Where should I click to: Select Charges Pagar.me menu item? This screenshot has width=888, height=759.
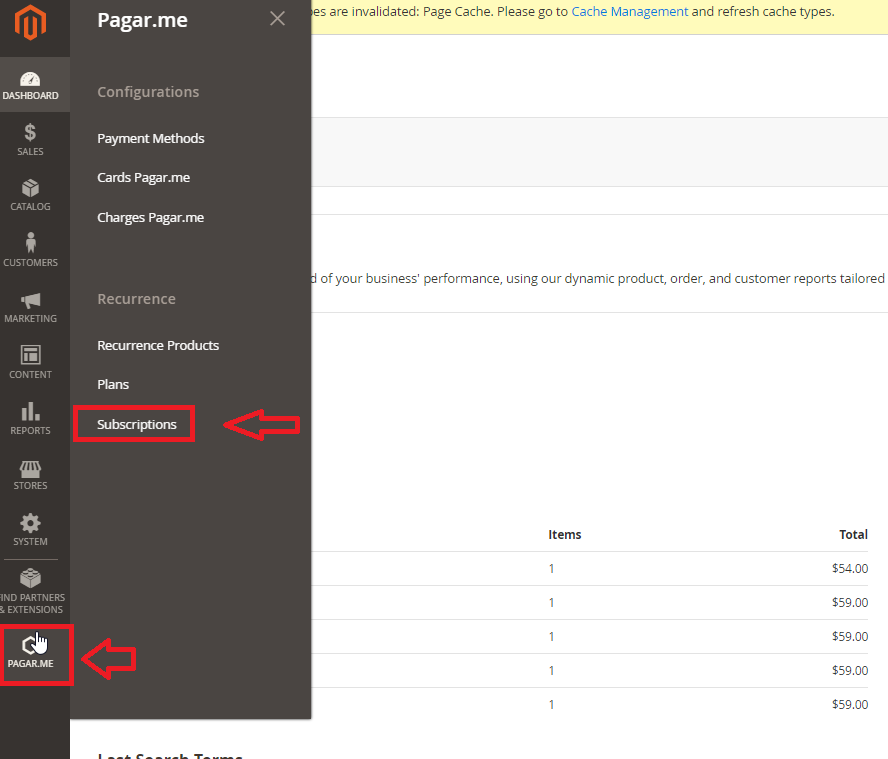151,218
